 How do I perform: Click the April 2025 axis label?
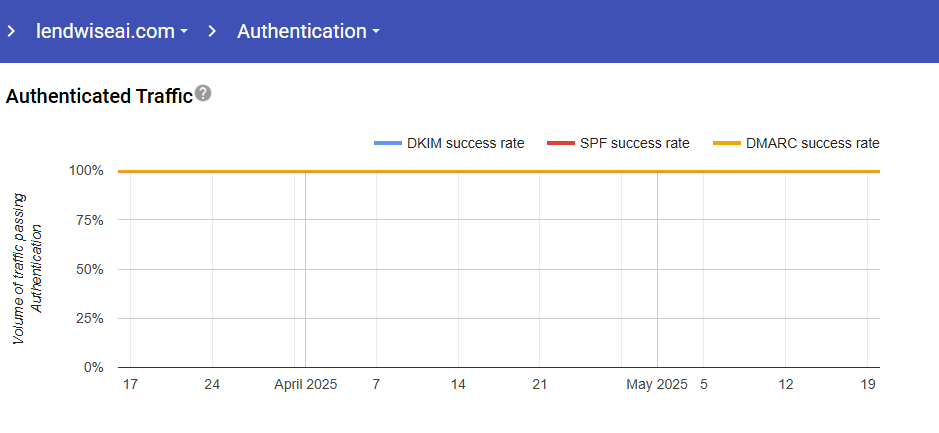click(306, 385)
